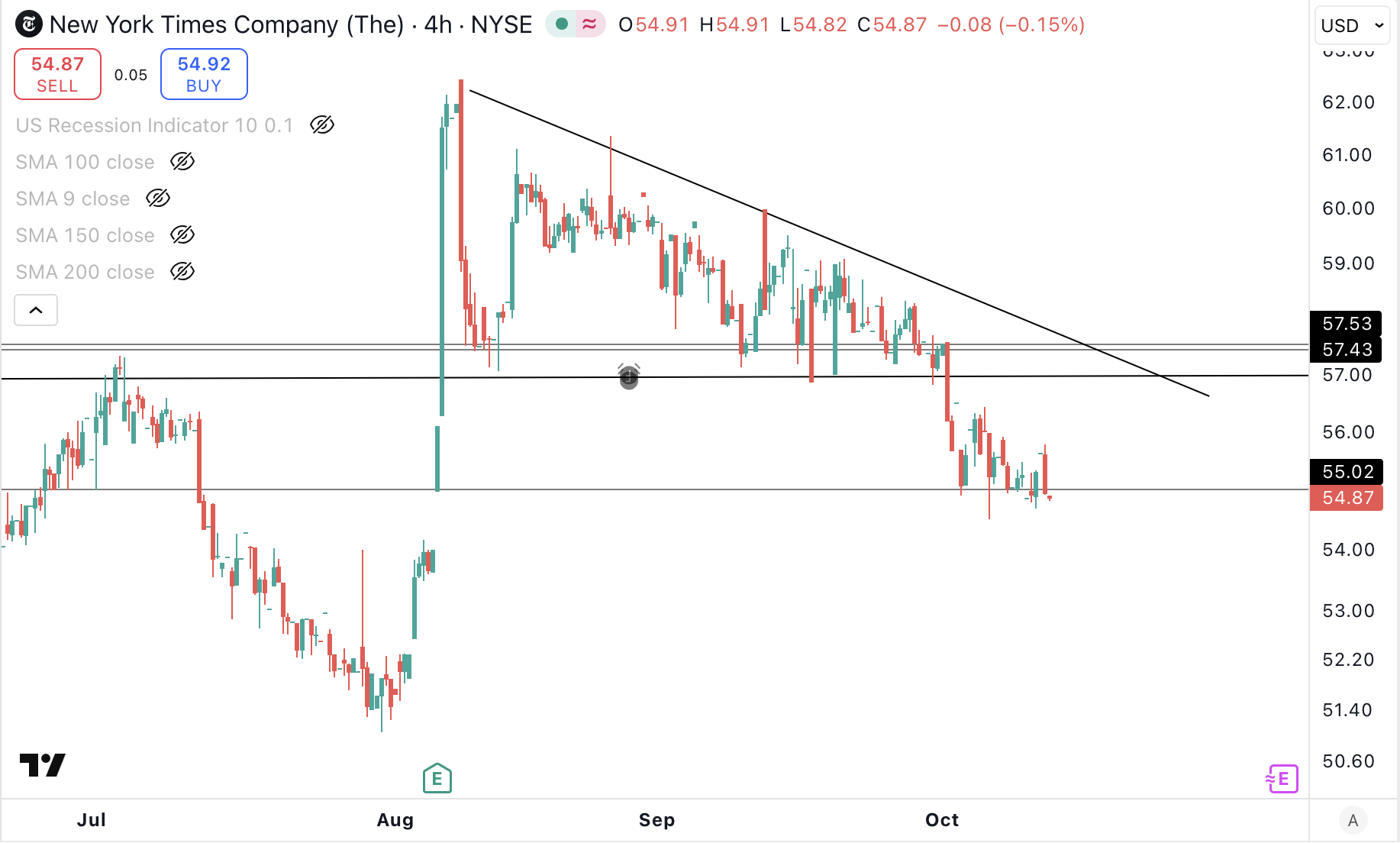
Task: Click the alert marker on the horizontal line
Action: coord(628,376)
